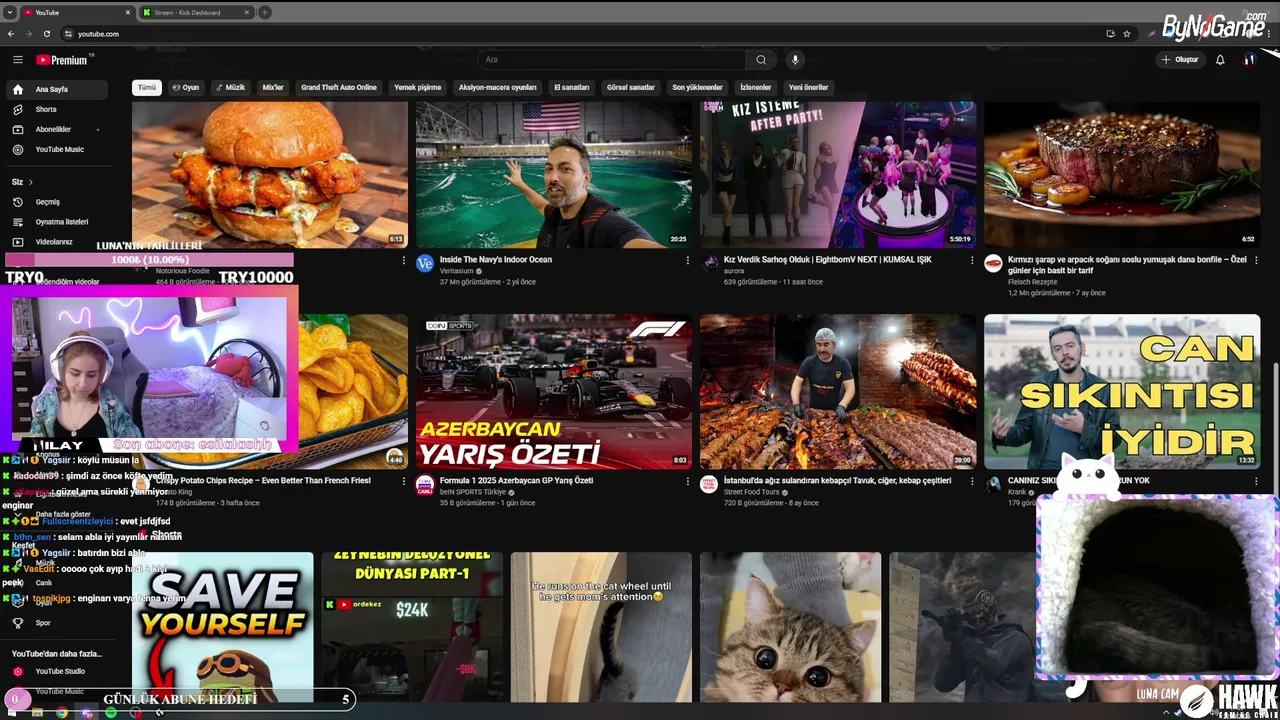The width and height of the screenshot is (1280, 720).
Task: Open options for the Azerbaycan GP Yarış Özeti video
Action: 687,481
